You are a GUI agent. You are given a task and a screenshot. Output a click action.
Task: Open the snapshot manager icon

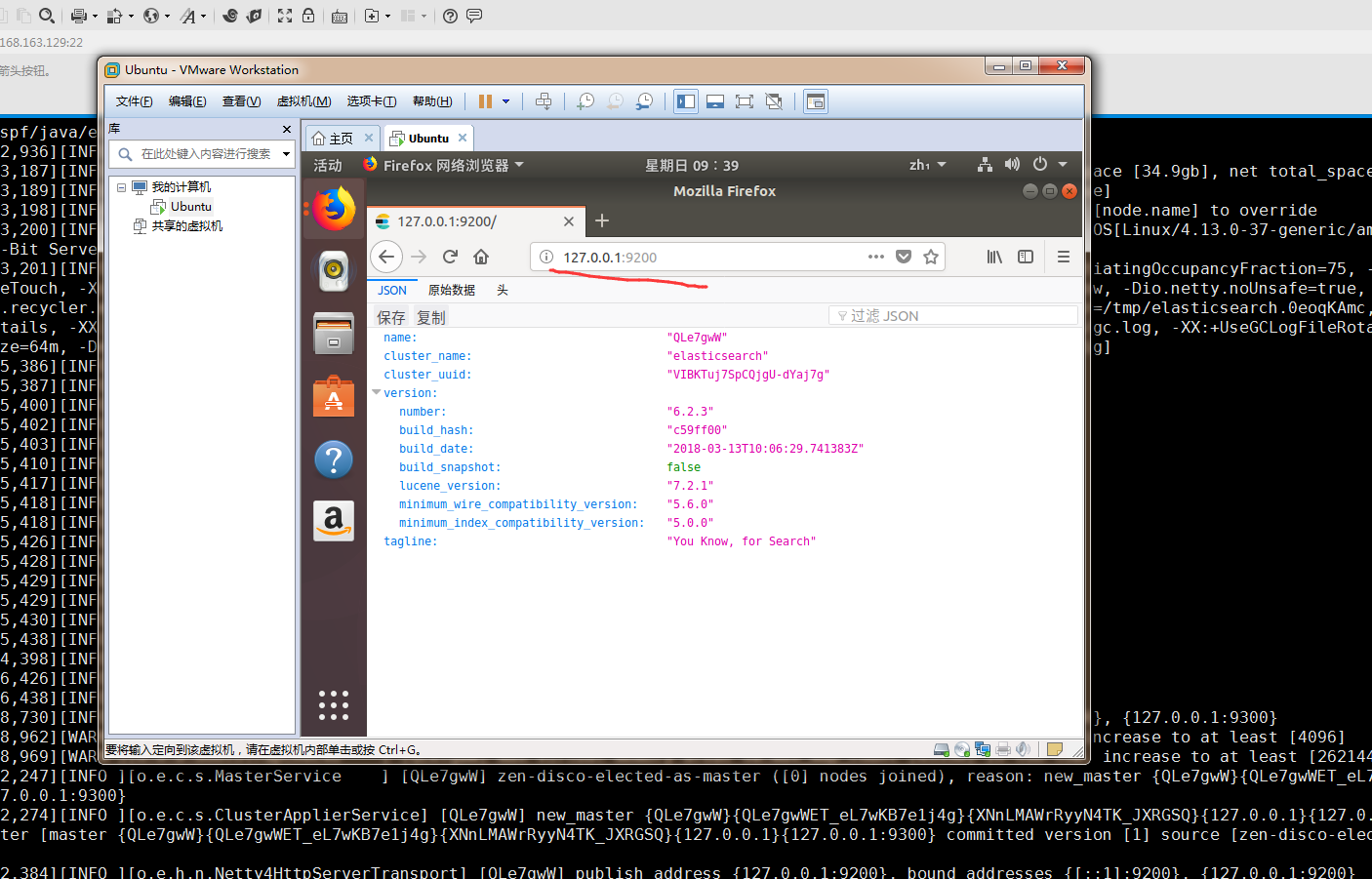pyautogui.click(x=644, y=101)
